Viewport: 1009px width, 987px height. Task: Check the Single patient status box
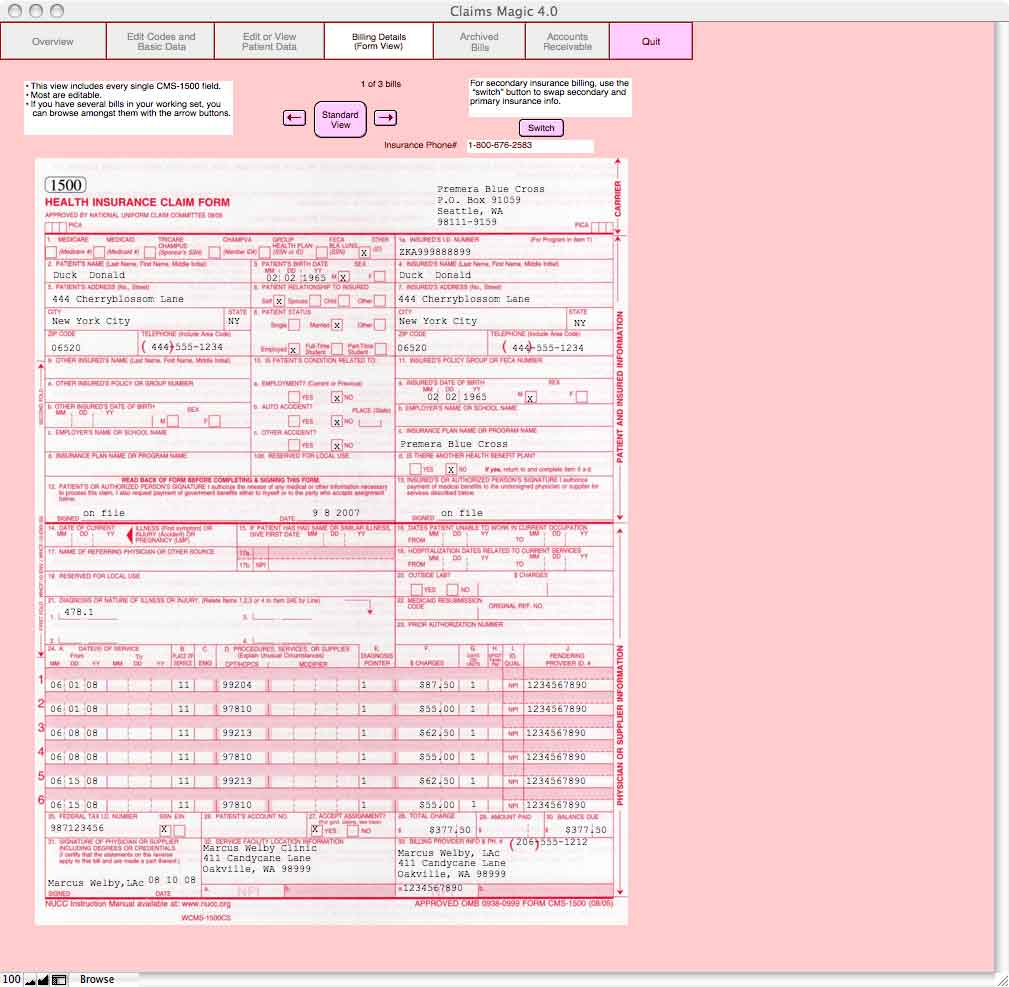[294, 325]
